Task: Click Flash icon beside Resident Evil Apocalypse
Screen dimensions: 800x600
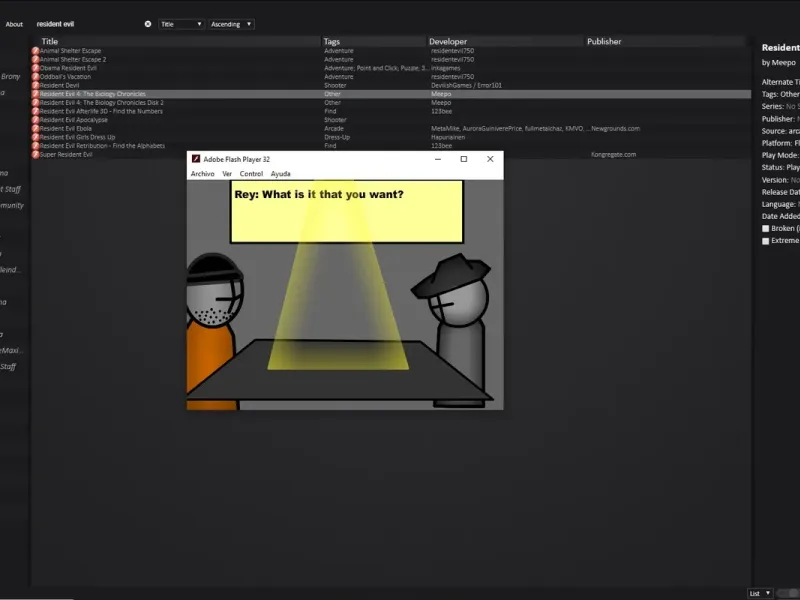Action: [35, 120]
